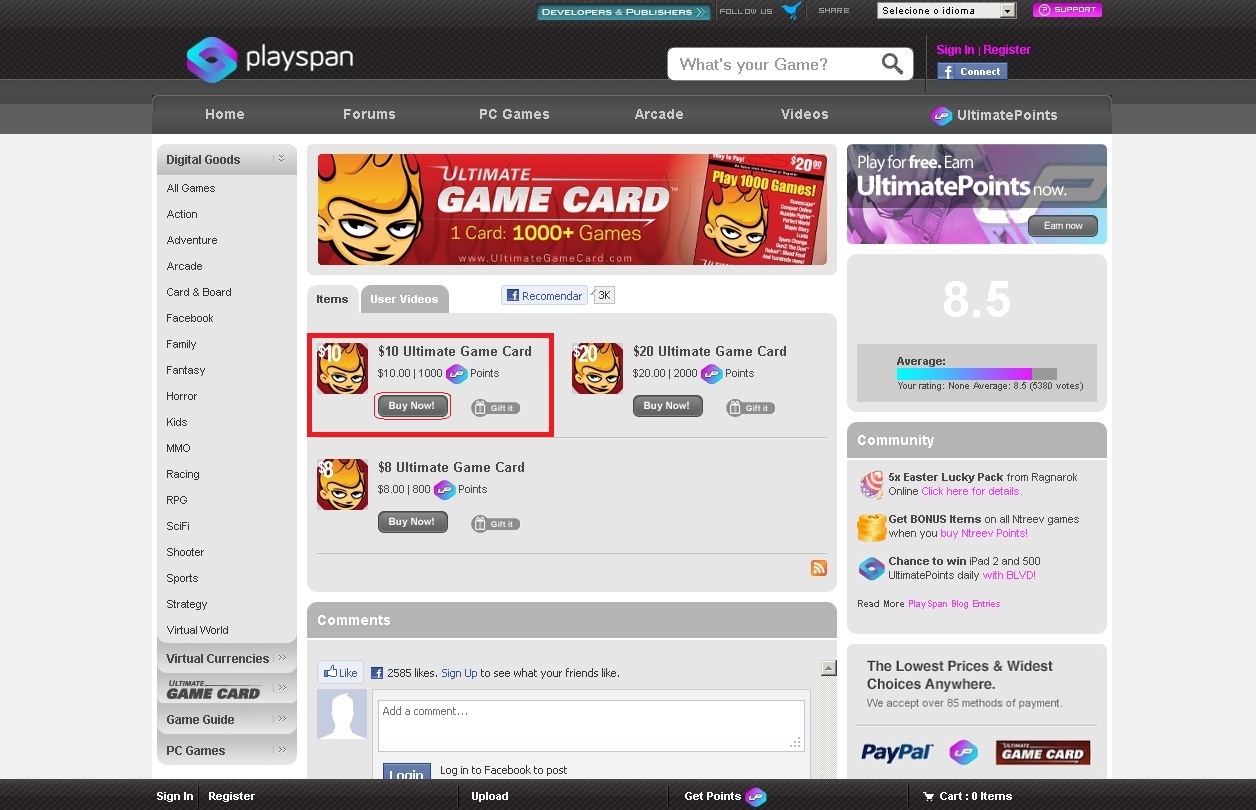Click Gift it for $20 Game Card
This screenshot has width=1256, height=810.
(750, 408)
